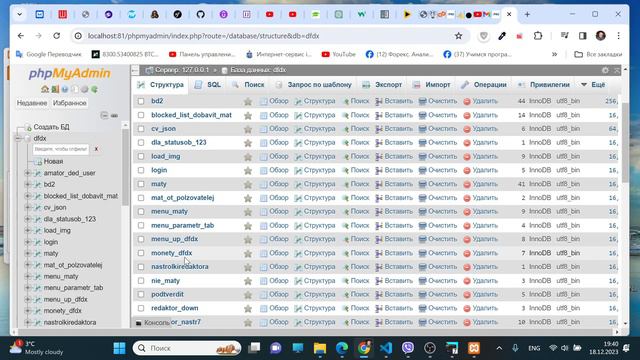The width and height of the screenshot is (640, 360).
Task: Expand the bd2 node in sidebar tree
Action: 28,184
